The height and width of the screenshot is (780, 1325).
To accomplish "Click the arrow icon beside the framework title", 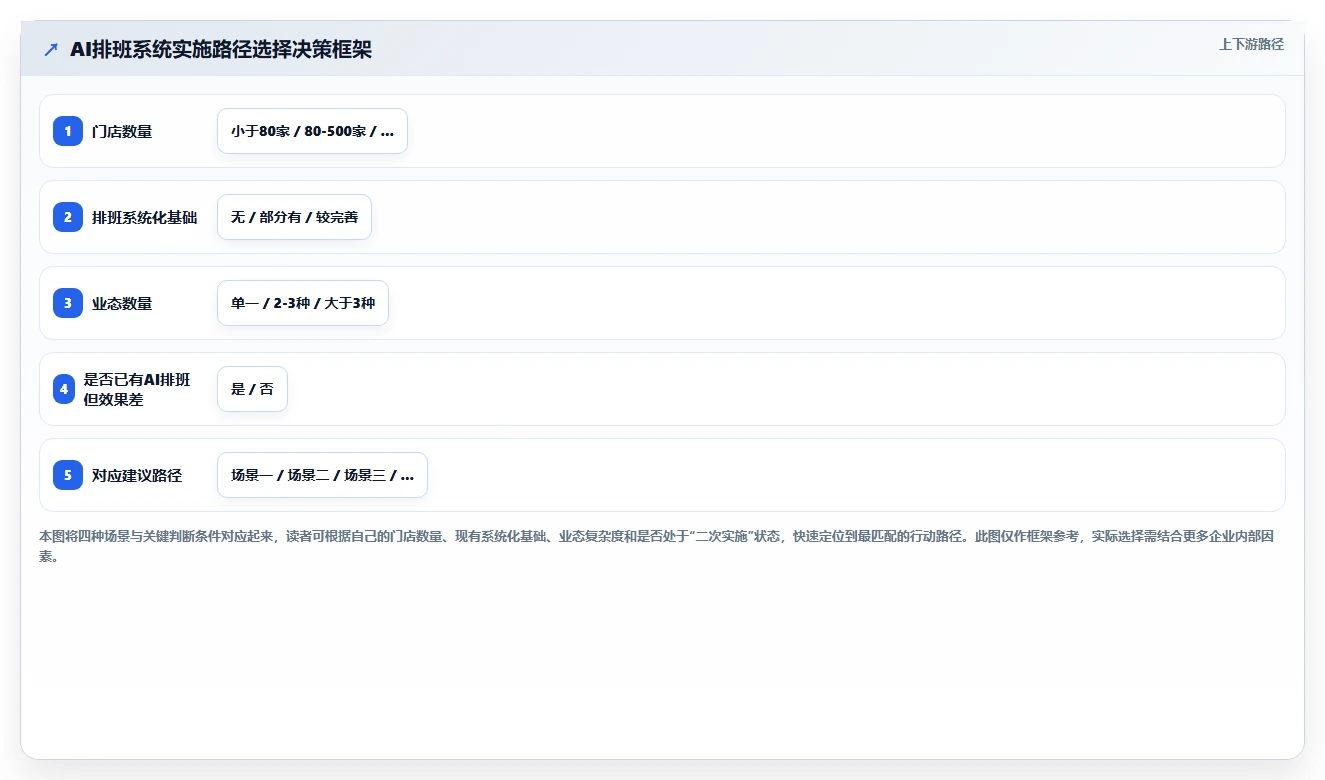I will pos(51,49).
